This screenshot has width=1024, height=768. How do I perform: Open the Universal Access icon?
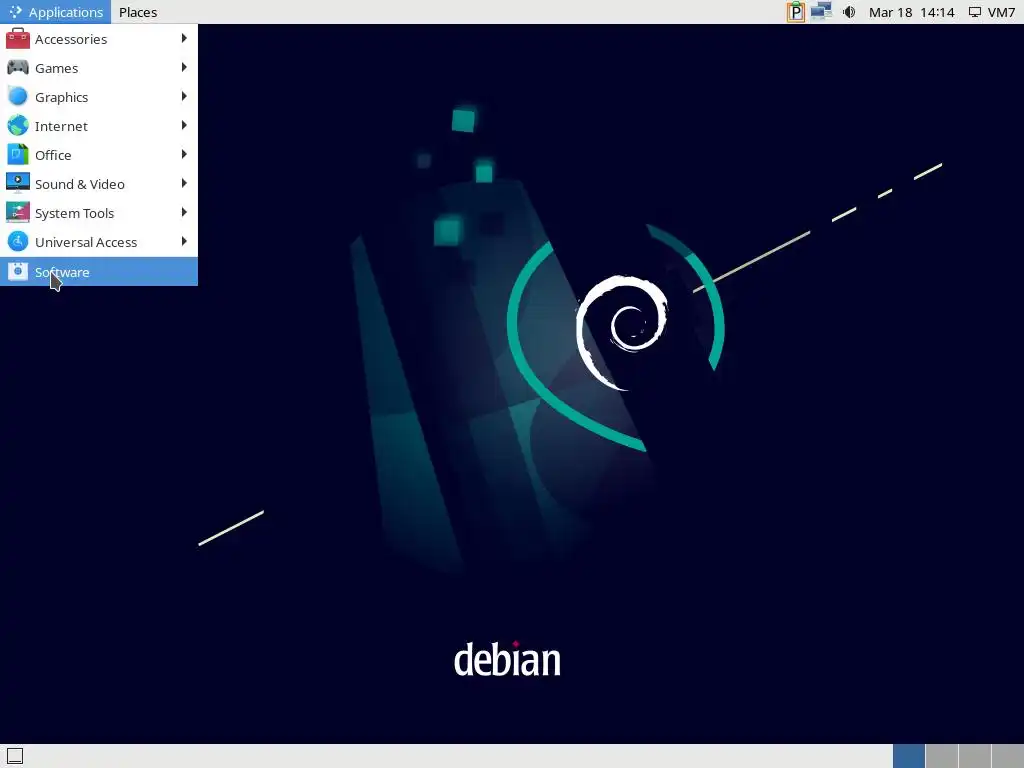18,242
